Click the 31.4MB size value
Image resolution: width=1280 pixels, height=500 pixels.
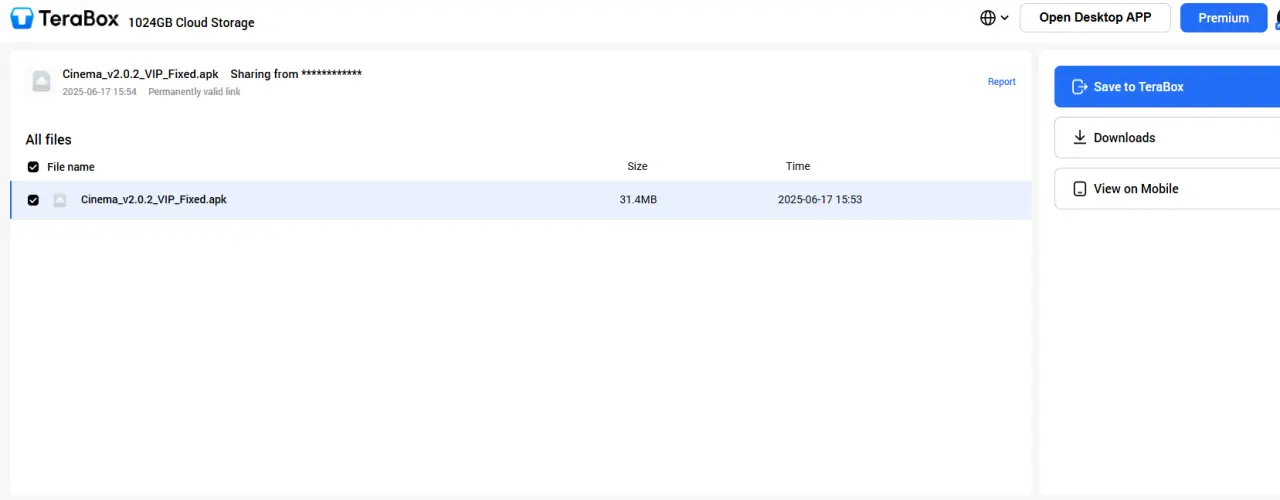pos(638,200)
